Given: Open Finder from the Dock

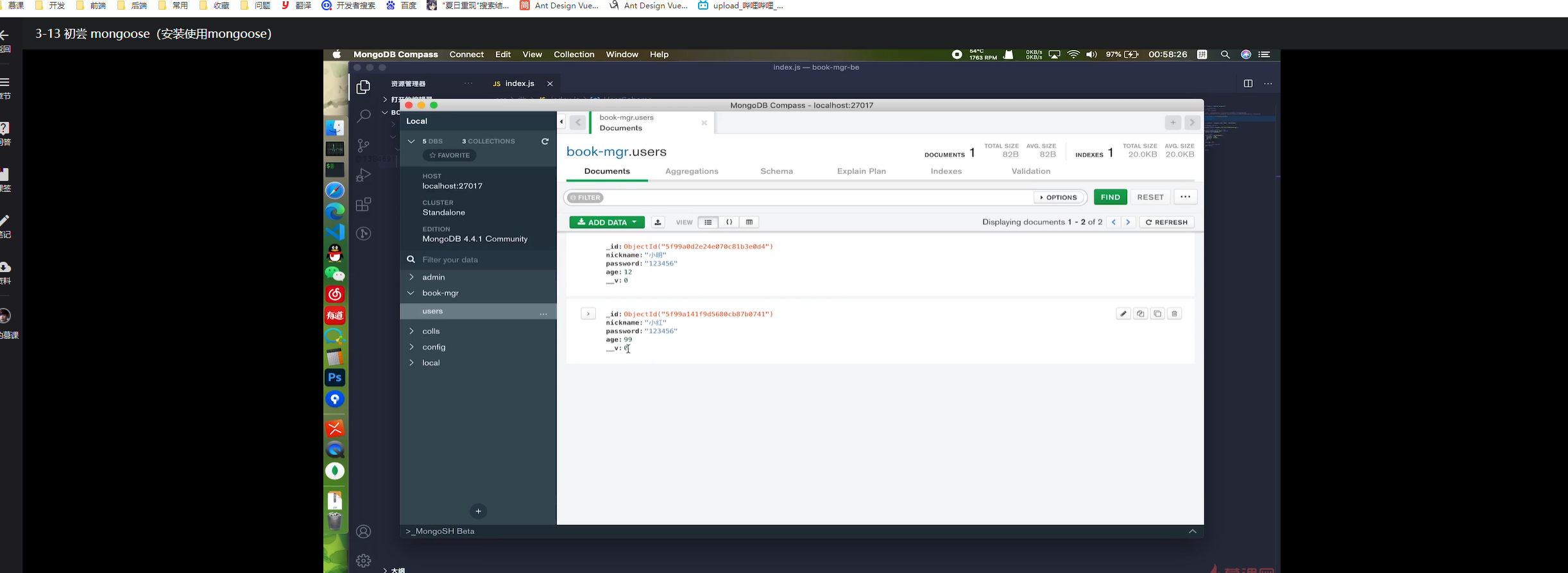Looking at the screenshot, I should 335,128.
